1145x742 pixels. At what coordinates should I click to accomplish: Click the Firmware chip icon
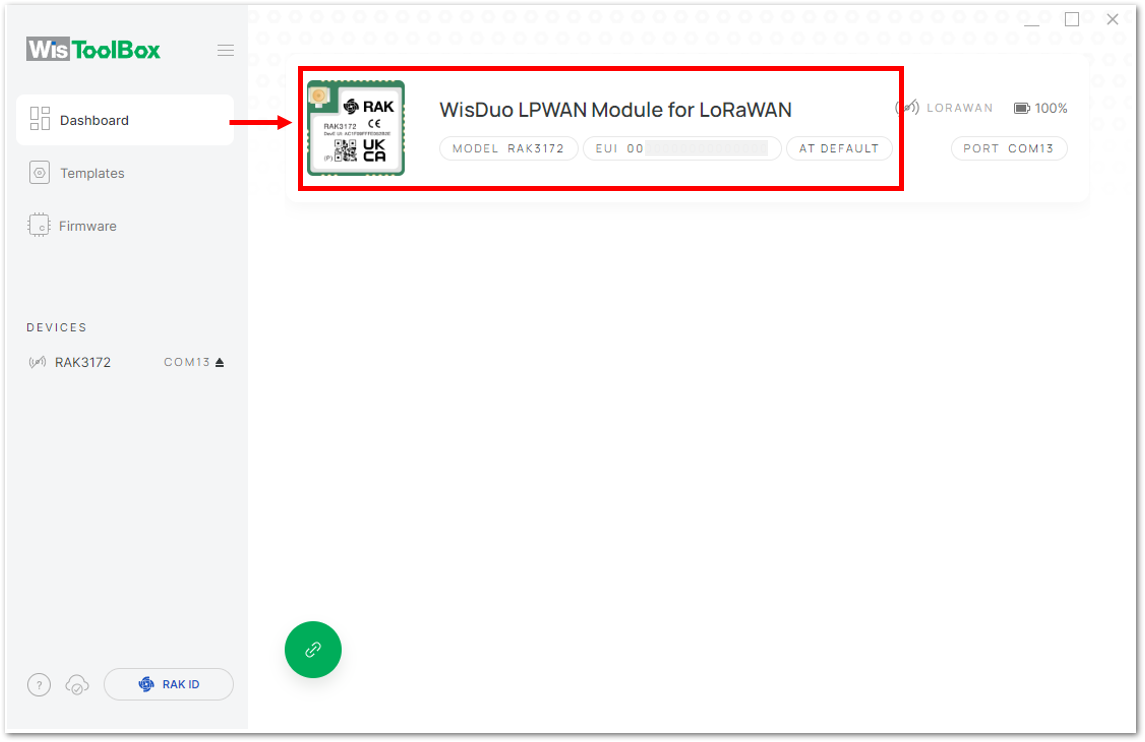39,226
